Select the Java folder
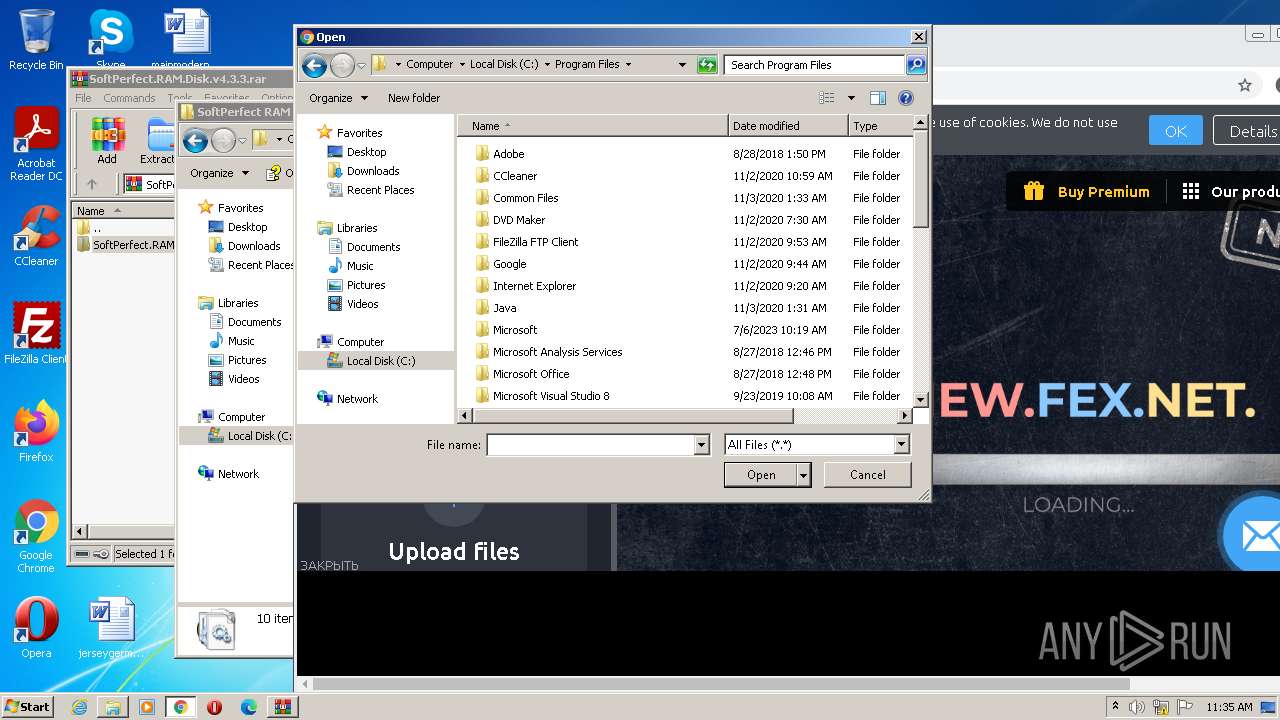Viewport: 1280px width, 720px height. click(504, 308)
